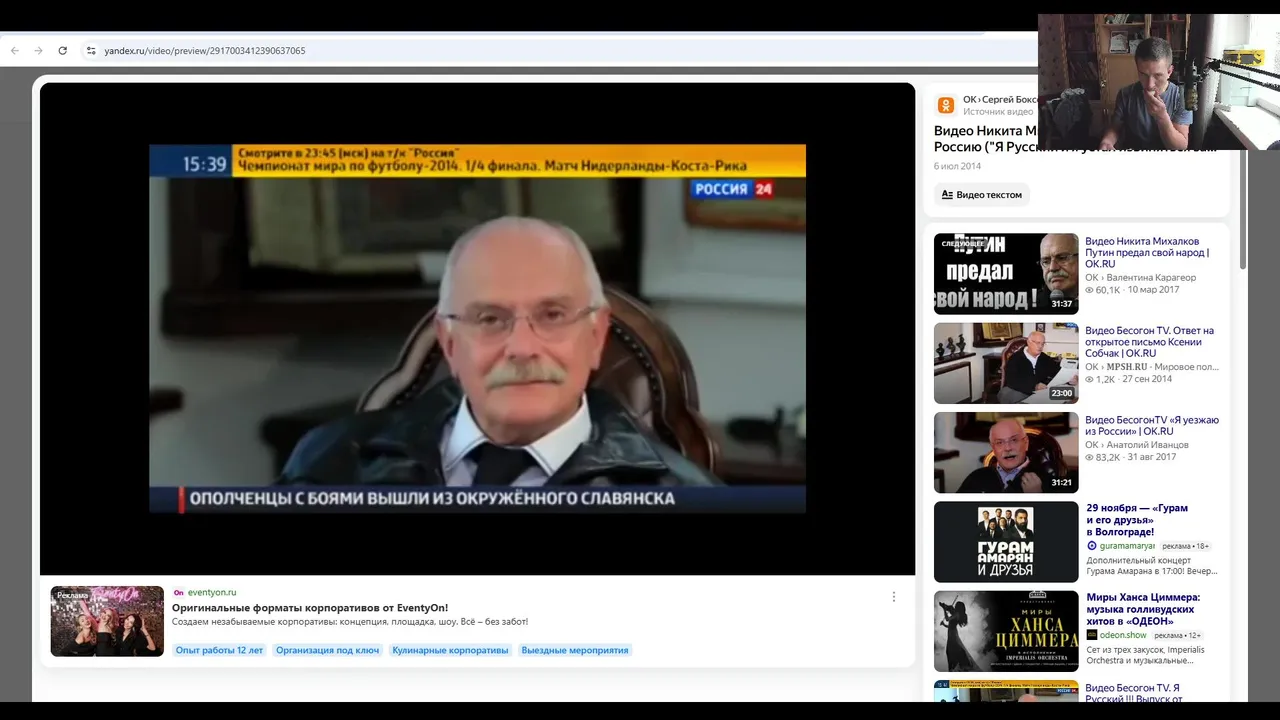
Task: Open 'Оригинальные форматы корпоративов от EventyOn!' headline
Action: pyautogui.click(x=310, y=608)
